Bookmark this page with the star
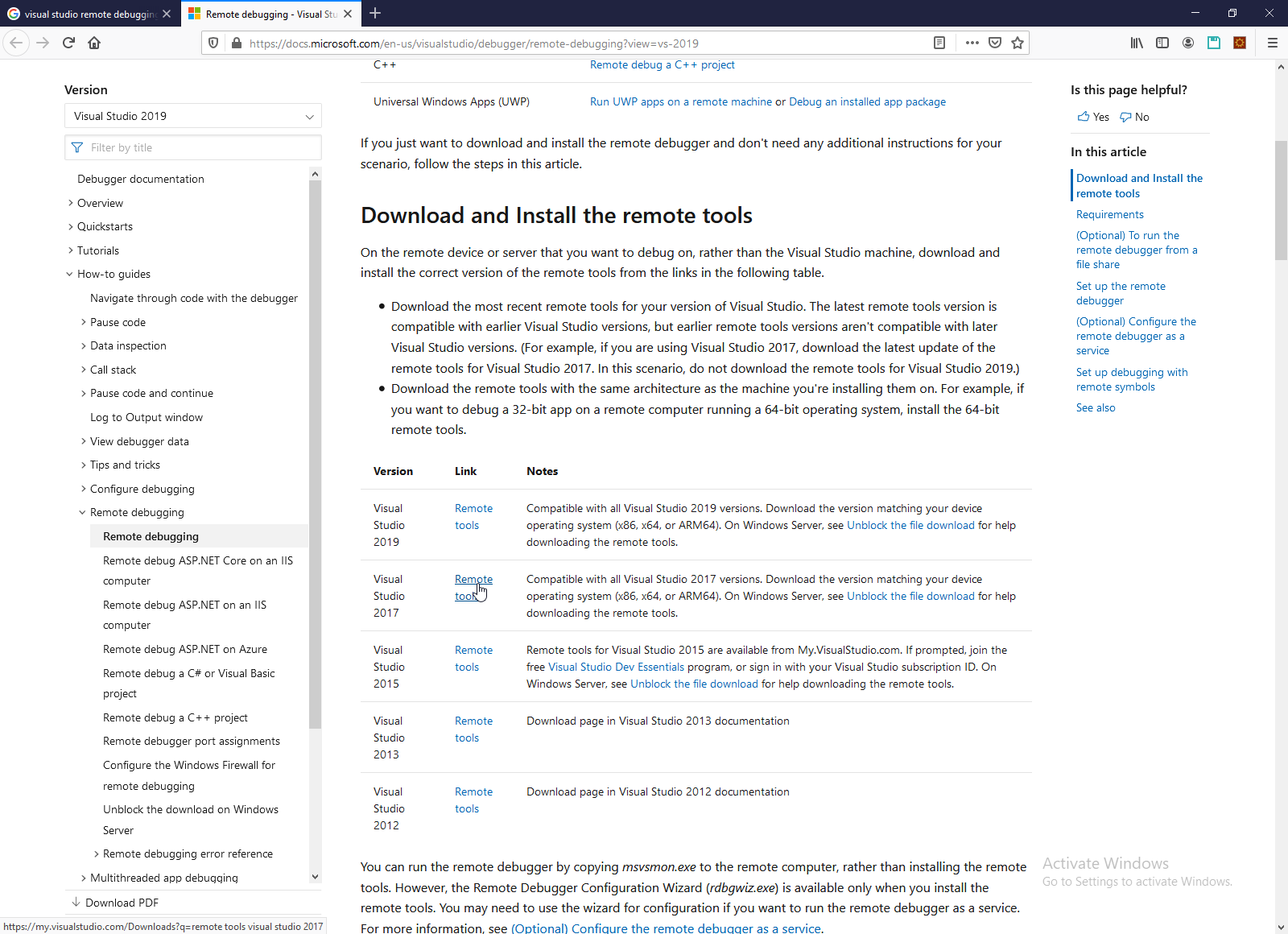Viewport: 1288px width, 934px height. (1018, 43)
